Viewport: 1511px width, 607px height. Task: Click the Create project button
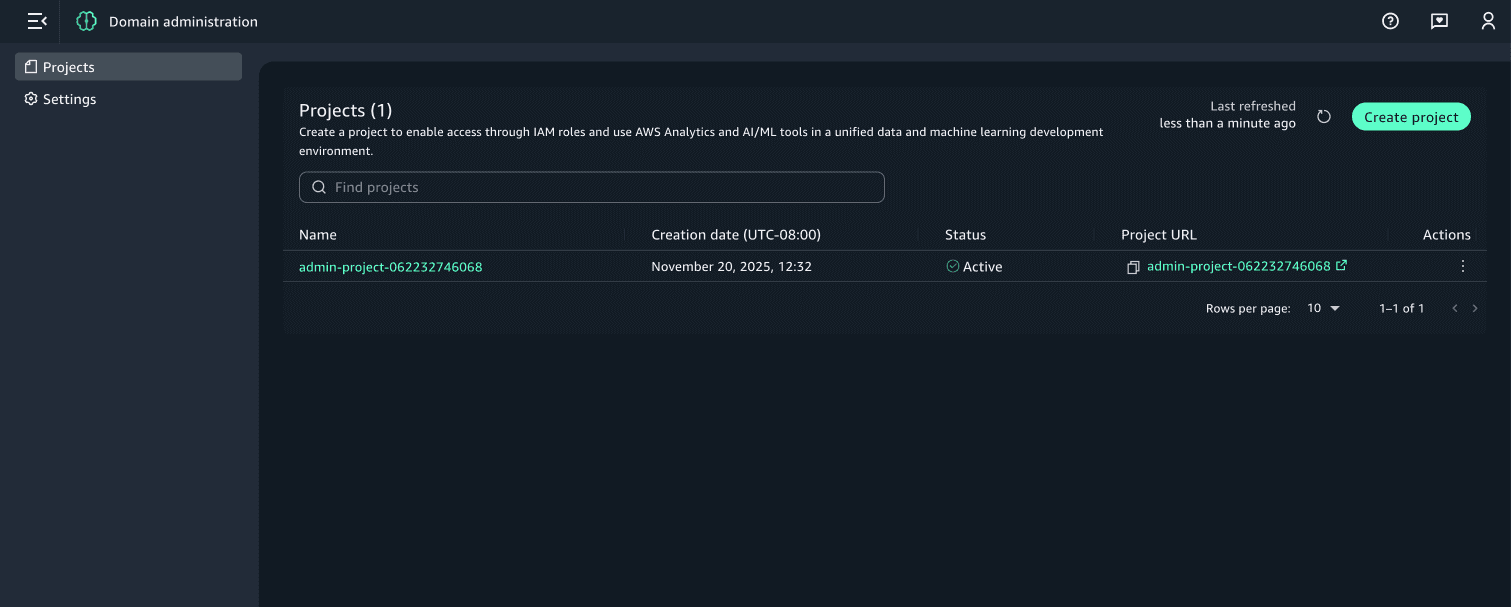tap(1411, 117)
